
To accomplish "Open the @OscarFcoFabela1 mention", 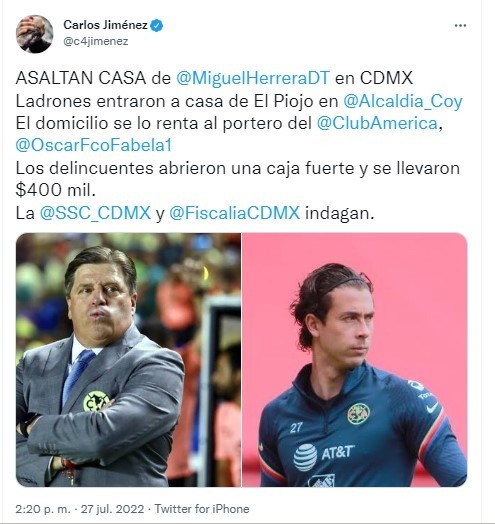I will 94,145.
